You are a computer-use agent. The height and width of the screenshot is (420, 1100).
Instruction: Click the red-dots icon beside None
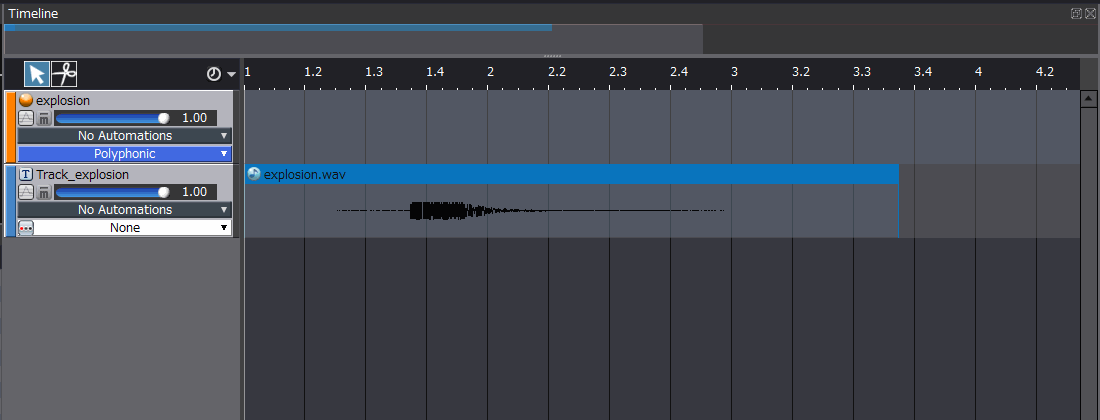point(26,228)
